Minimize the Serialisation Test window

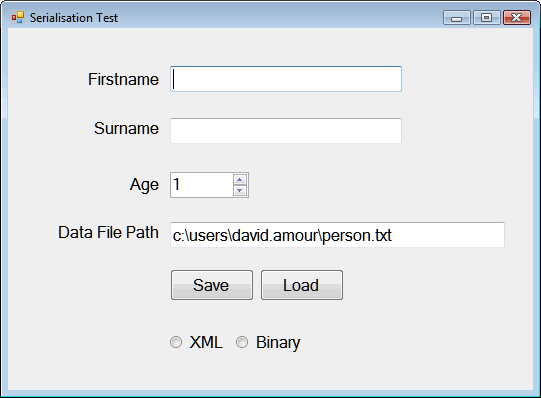click(456, 18)
